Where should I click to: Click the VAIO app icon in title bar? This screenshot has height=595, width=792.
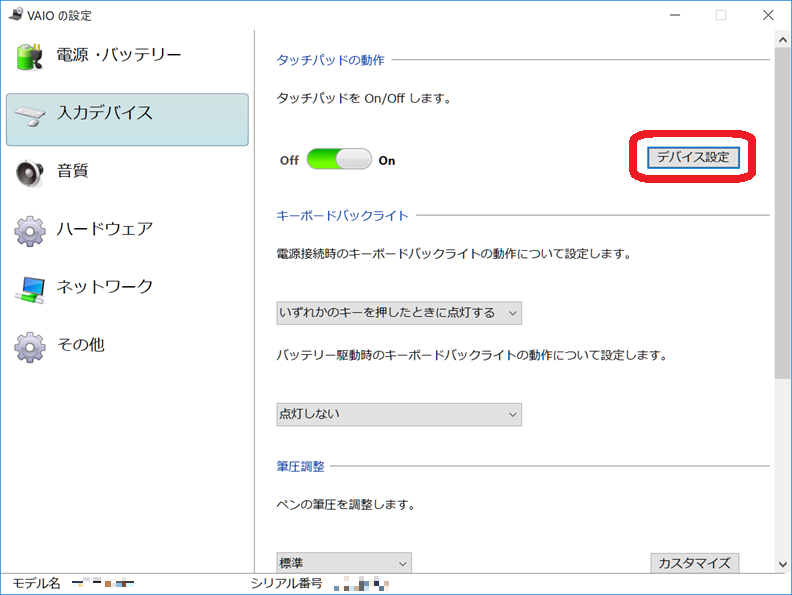(16, 14)
